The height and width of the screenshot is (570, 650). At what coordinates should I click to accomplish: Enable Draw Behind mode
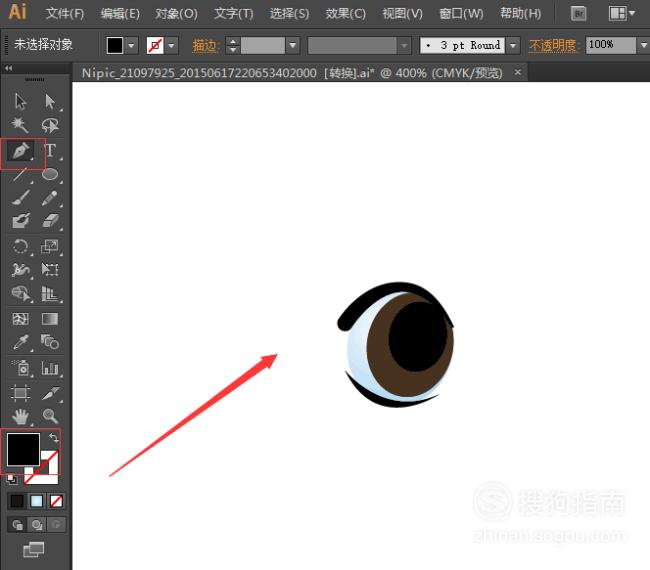click(x=37, y=525)
